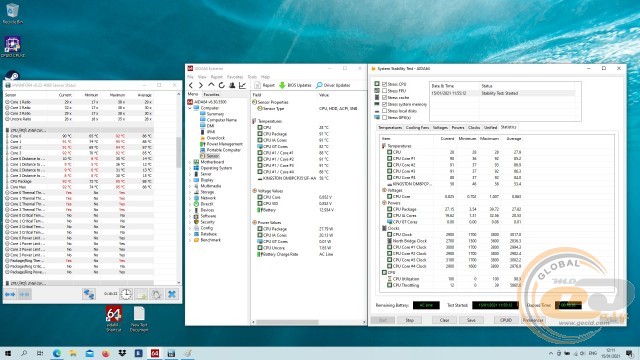The width and height of the screenshot is (640, 360).
Task: Expand the Display tree node
Action: pyautogui.click(x=190, y=180)
